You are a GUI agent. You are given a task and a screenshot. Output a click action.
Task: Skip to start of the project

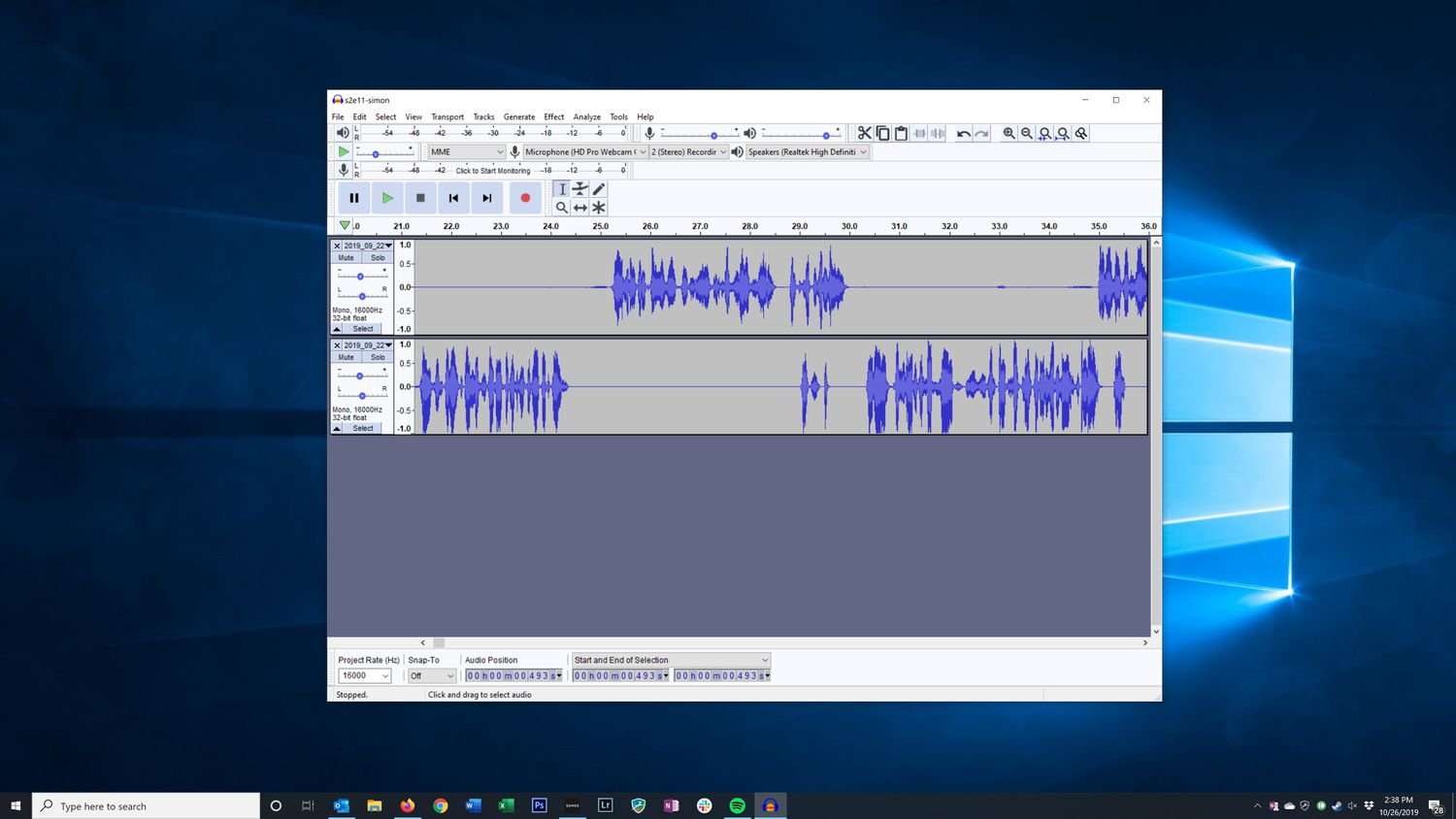click(x=453, y=198)
